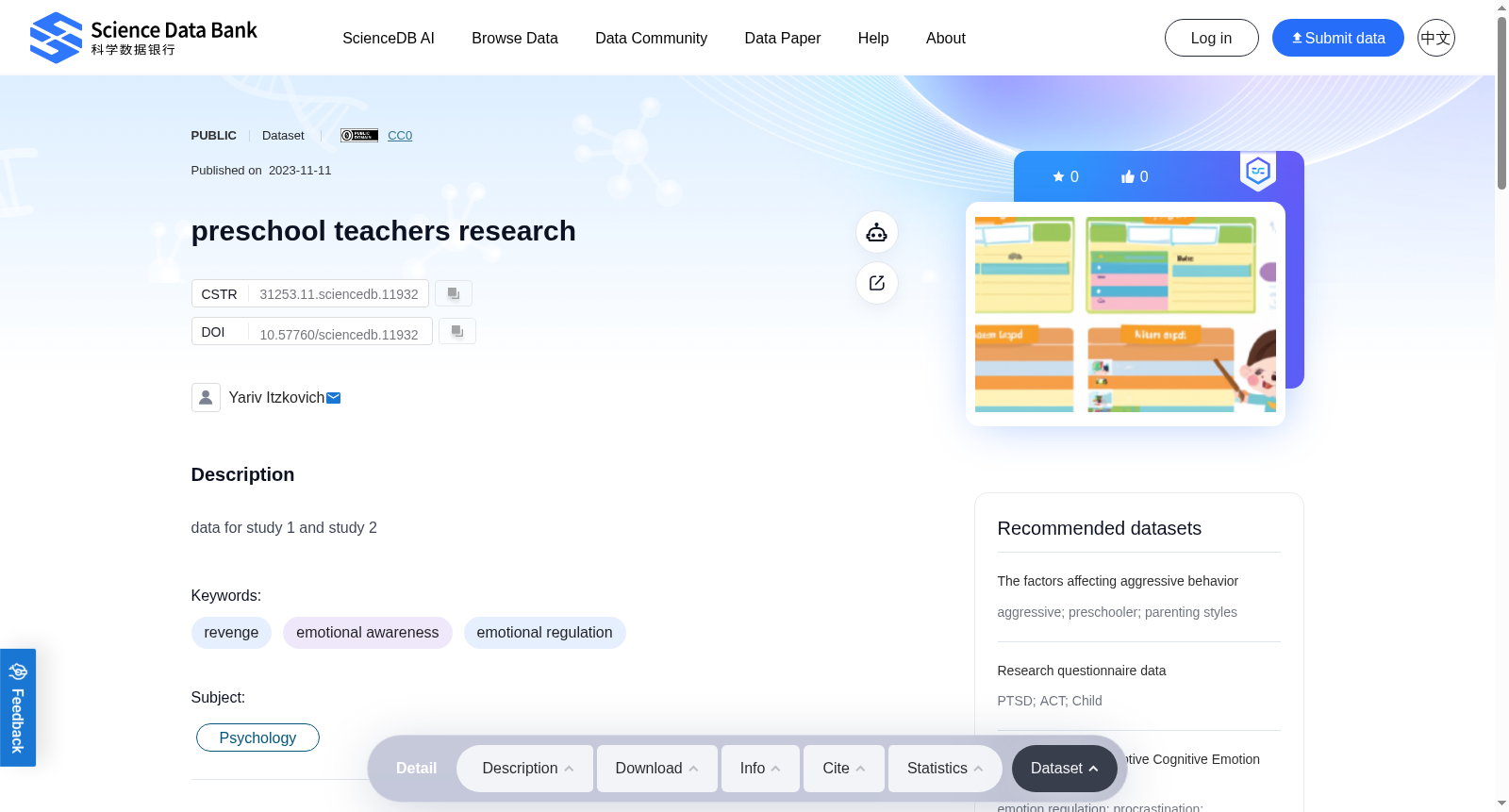The height and width of the screenshot is (812, 1509).
Task: Click the Submit data button
Action: [1338, 38]
